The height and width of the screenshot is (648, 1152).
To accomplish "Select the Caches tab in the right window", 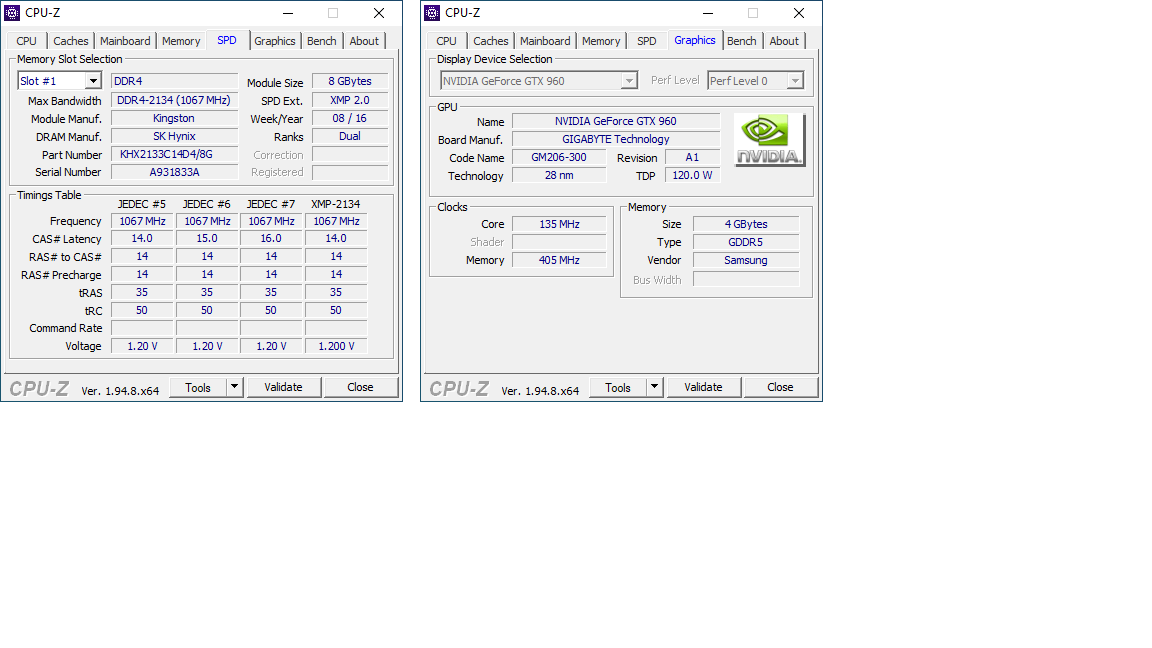I will pos(491,41).
